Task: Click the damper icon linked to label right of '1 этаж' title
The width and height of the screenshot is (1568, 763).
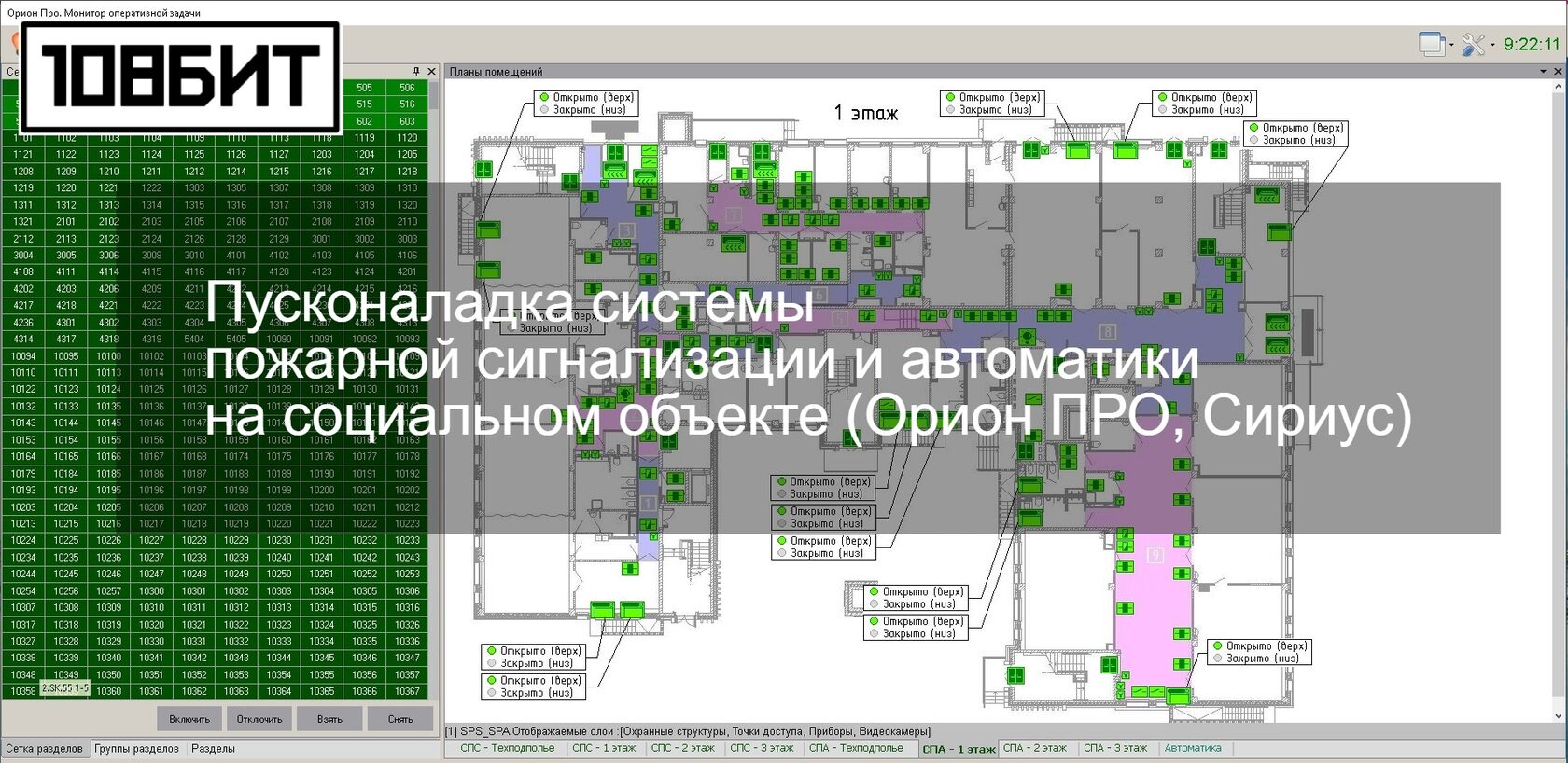Action: [1078, 149]
